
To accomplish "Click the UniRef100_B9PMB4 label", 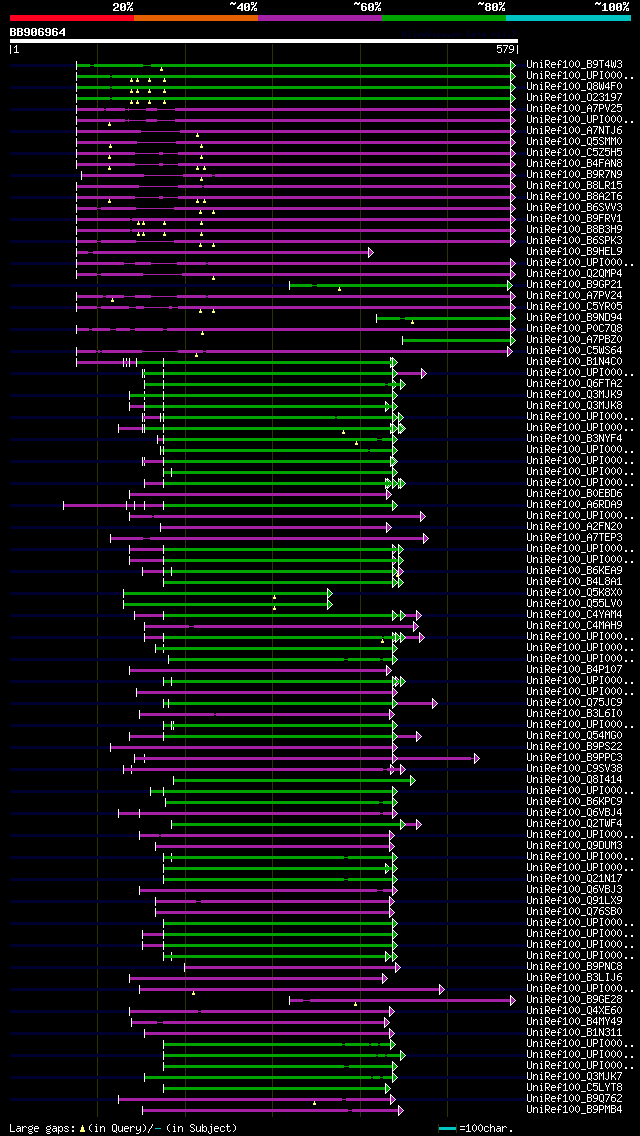I will [x=575, y=1111].
